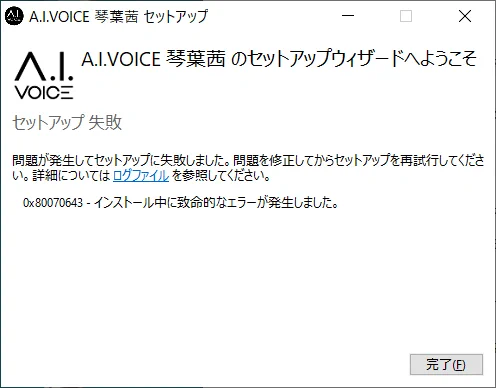Click the セットアップウィザードへようこそ welcome title

point(279,59)
